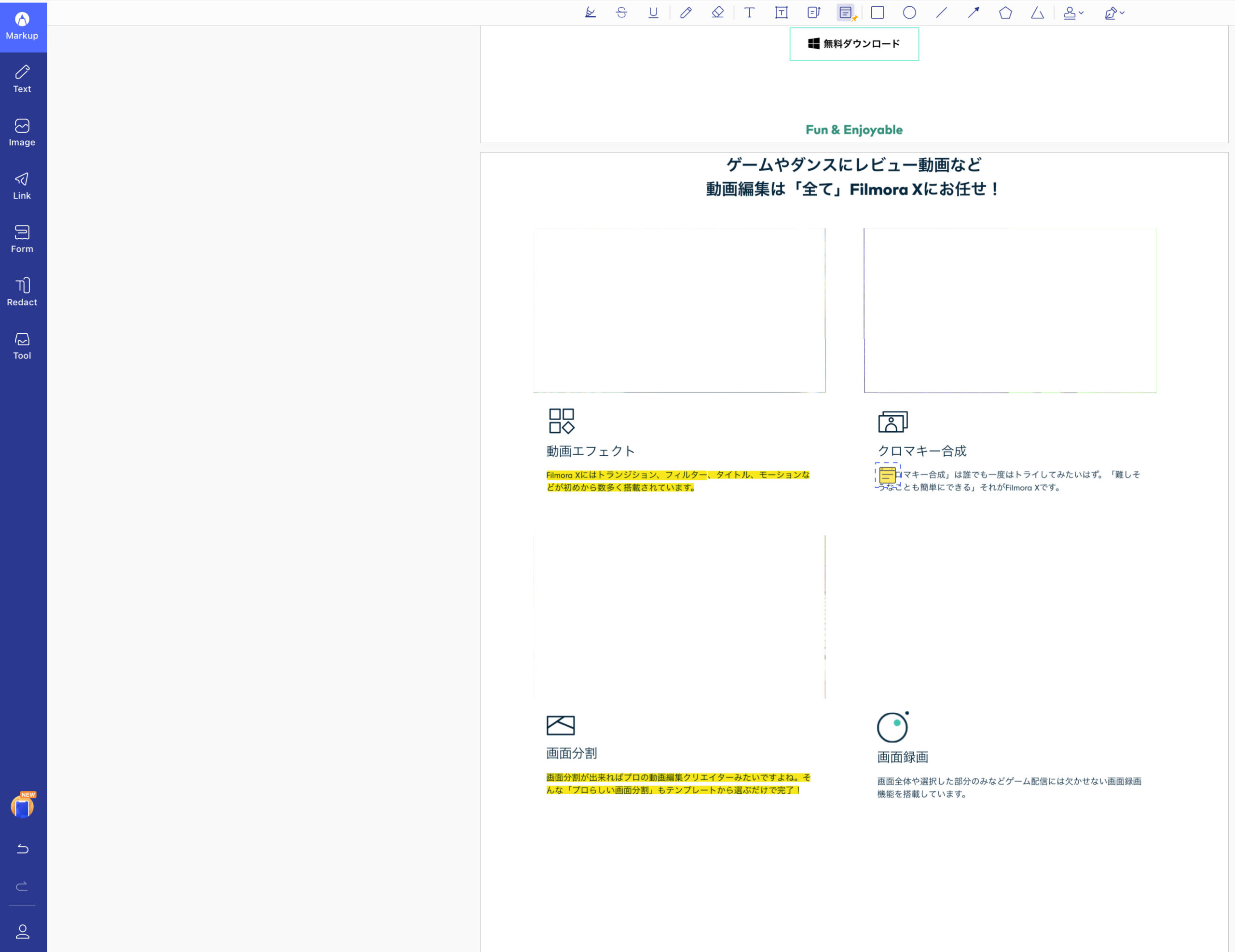Select the Highlight tool in toolbar
Image resolution: width=1235 pixels, height=952 pixels.
click(590, 13)
